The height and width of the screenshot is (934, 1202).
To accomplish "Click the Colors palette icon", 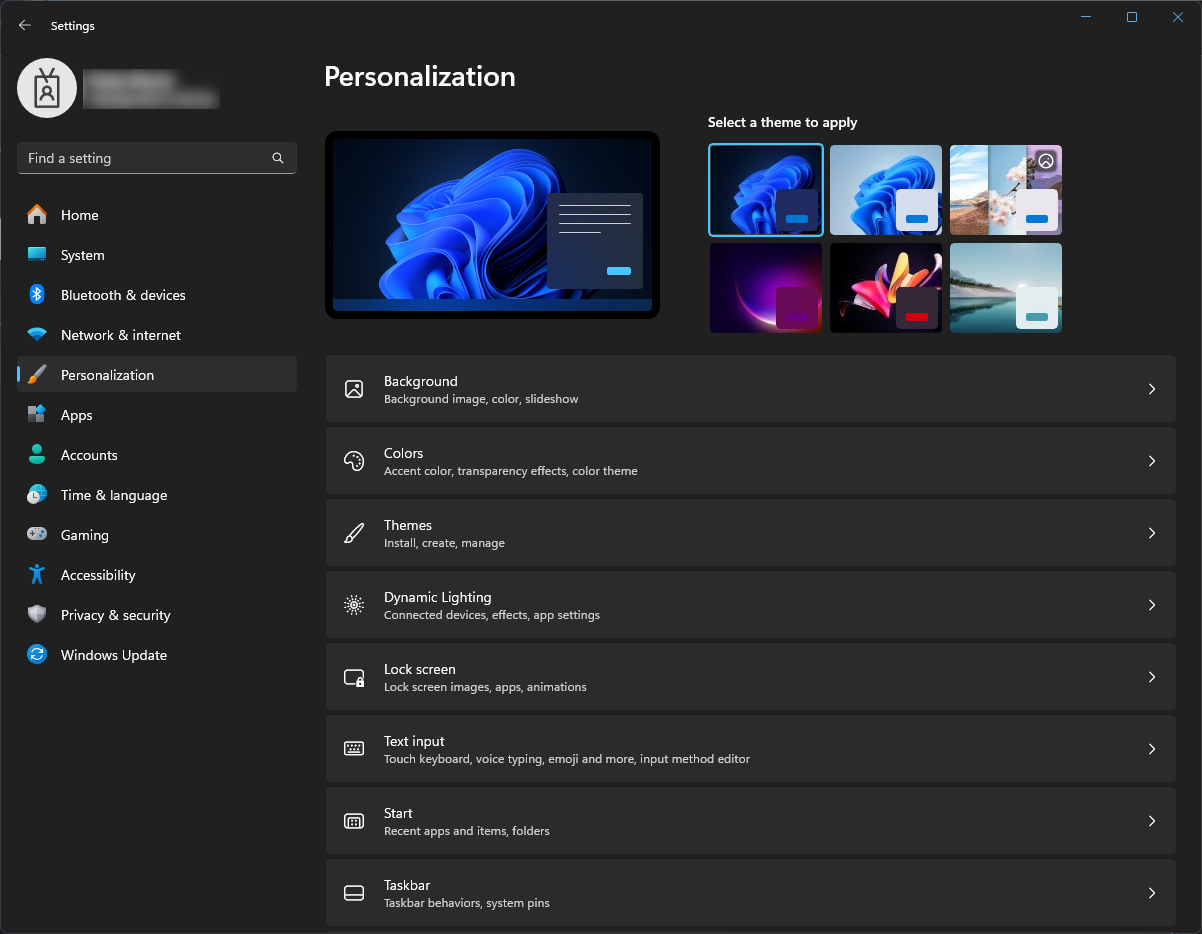I will pos(353,461).
